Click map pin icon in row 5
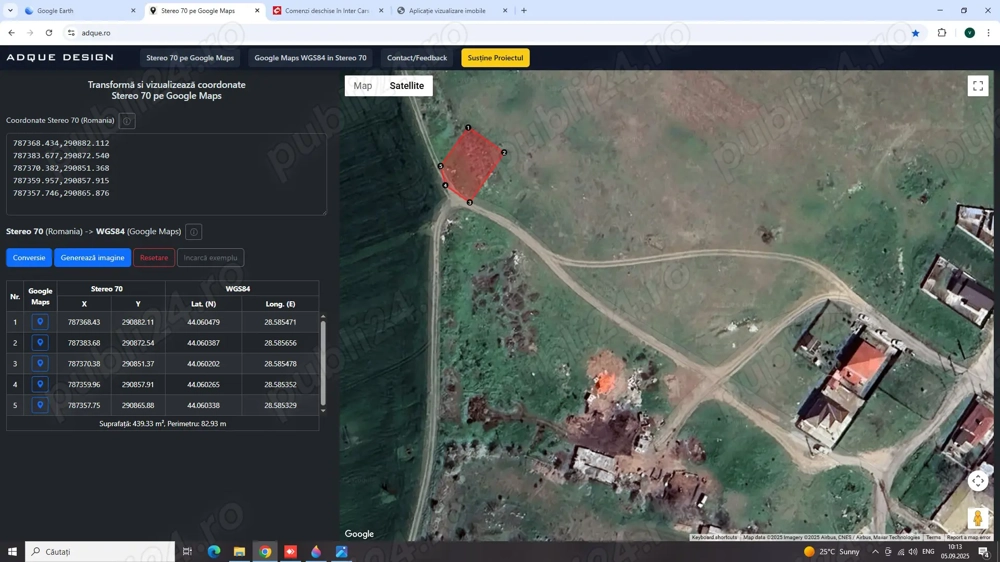Viewport: 1000px width, 562px height. point(40,405)
